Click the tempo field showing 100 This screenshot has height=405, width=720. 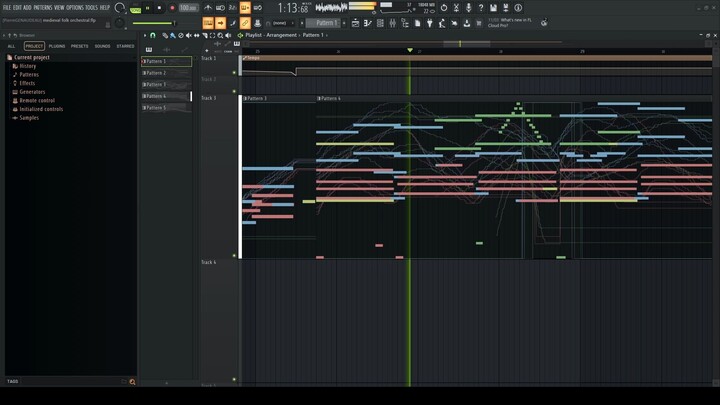click(x=188, y=8)
